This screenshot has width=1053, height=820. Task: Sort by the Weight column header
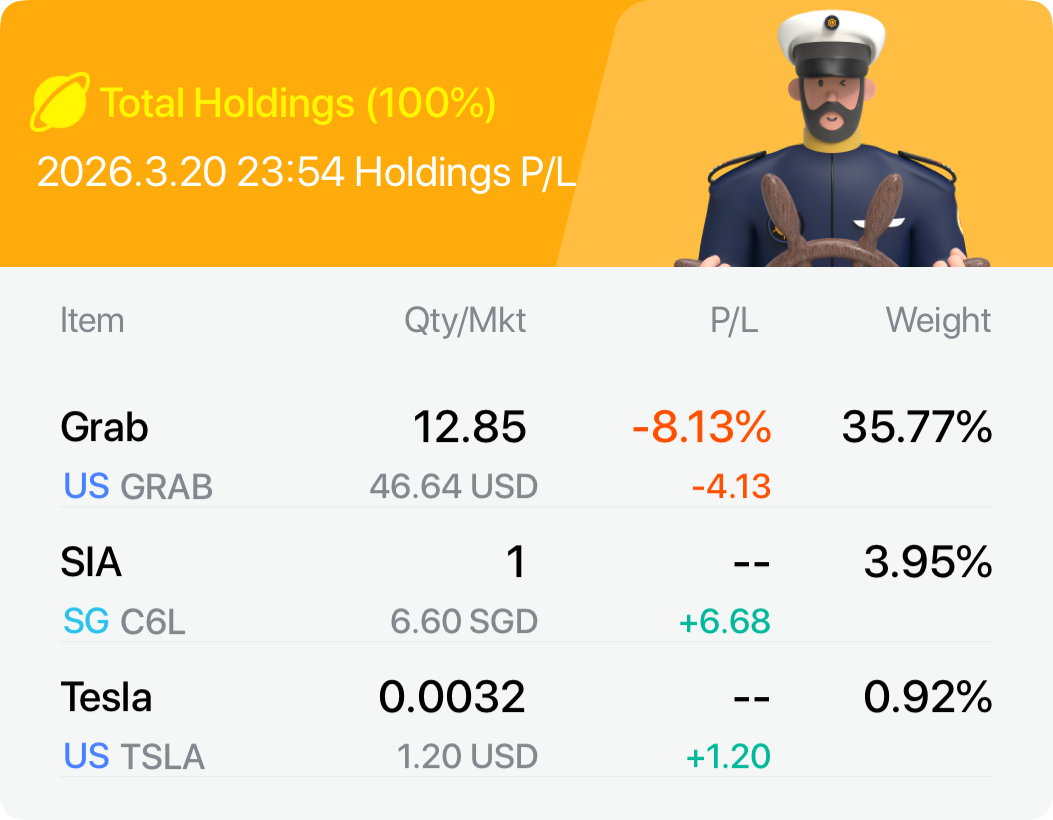click(938, 321)
